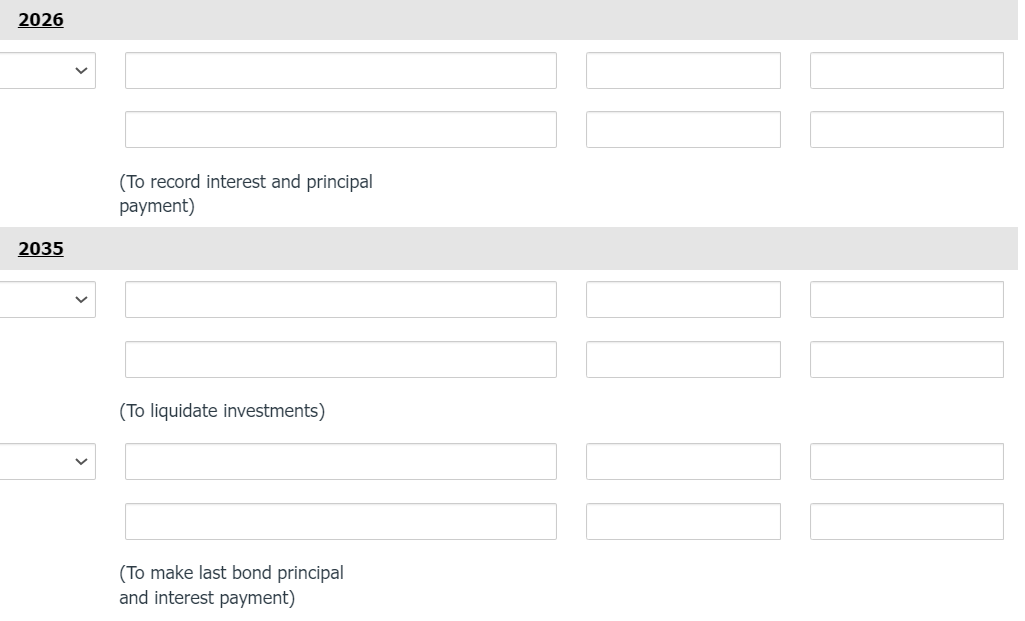Click the debit field for the second 2026 line
This screenshot has height=621, width=1025.
tap(683, 129)
